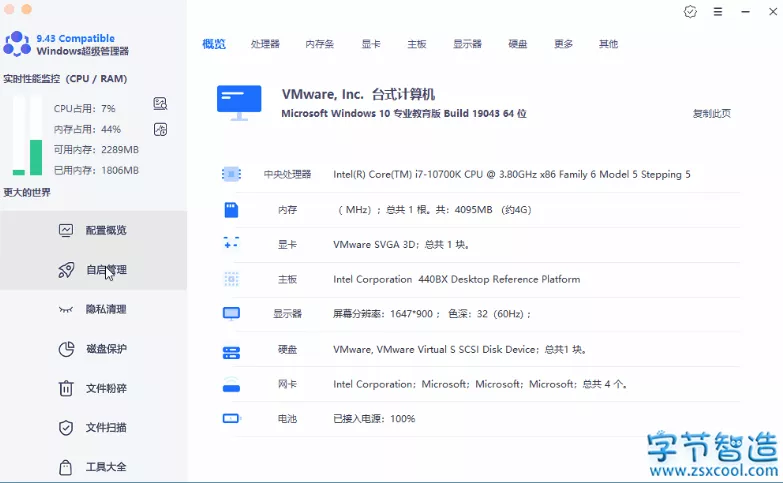Click the pie chart disk protection icon
This screenshot has width=783, height=483.
66,349
